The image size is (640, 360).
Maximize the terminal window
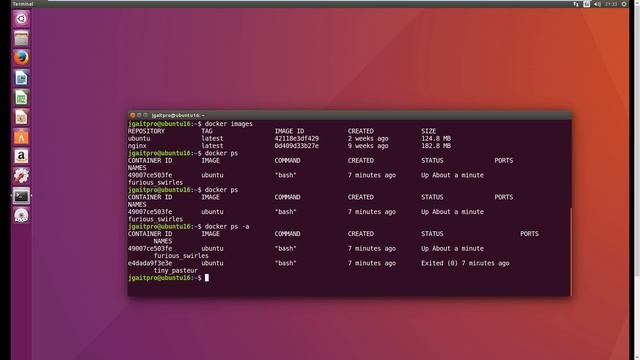click(x=145, y=115)
